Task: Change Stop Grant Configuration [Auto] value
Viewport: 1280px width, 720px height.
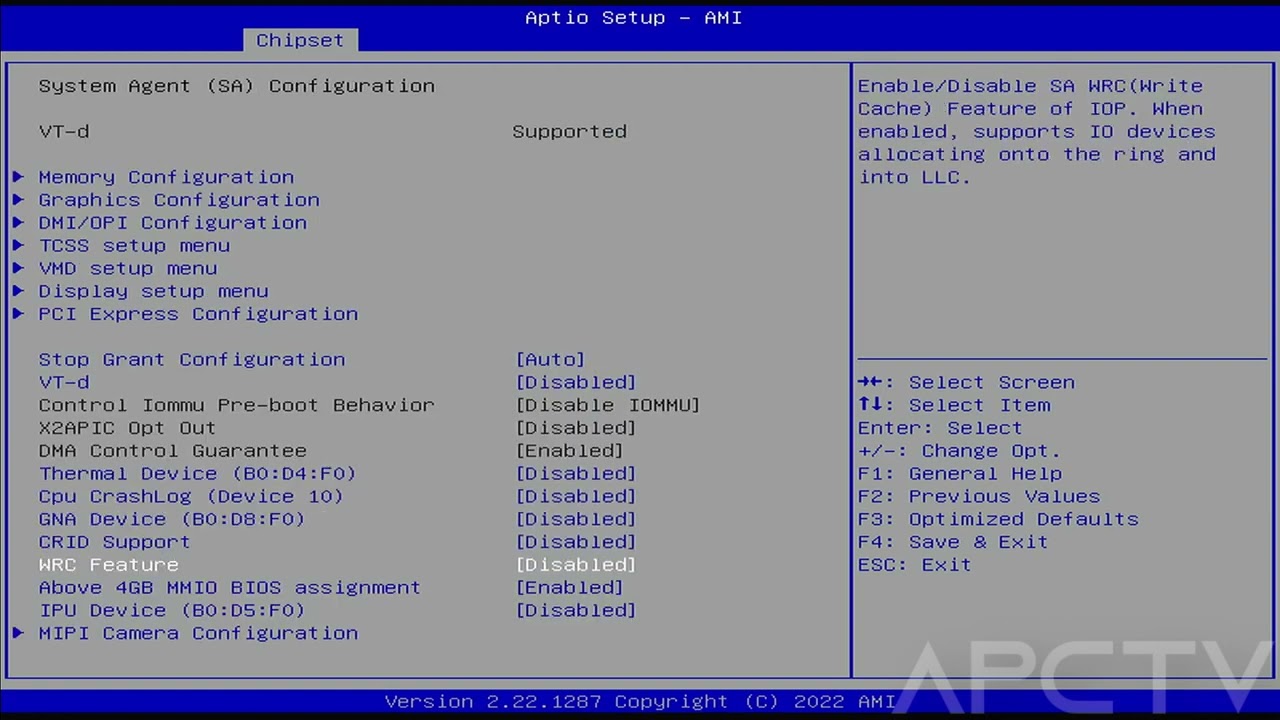Action: point(550,359)
